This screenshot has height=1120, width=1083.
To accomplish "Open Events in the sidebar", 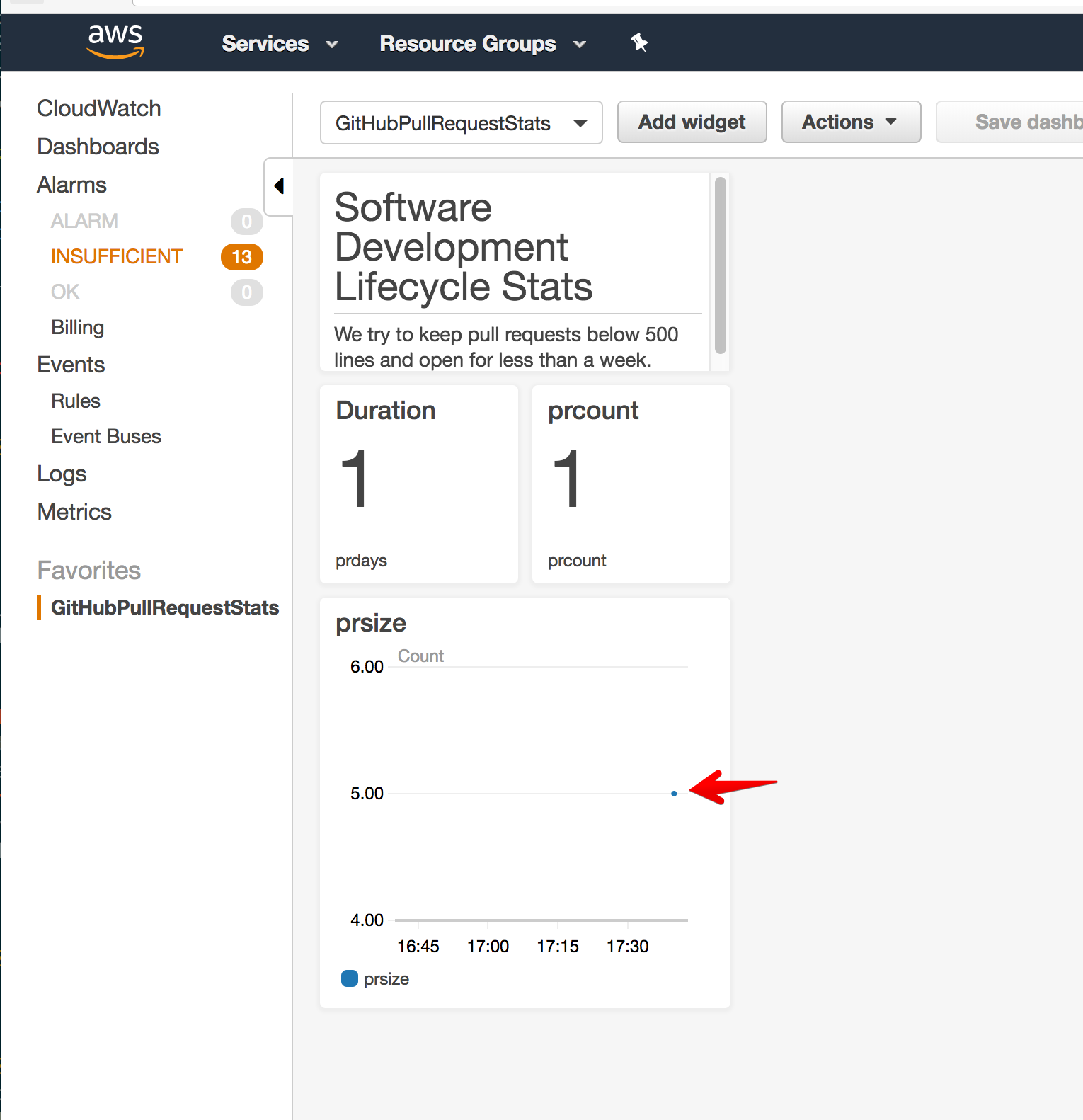I will (71, 365).
